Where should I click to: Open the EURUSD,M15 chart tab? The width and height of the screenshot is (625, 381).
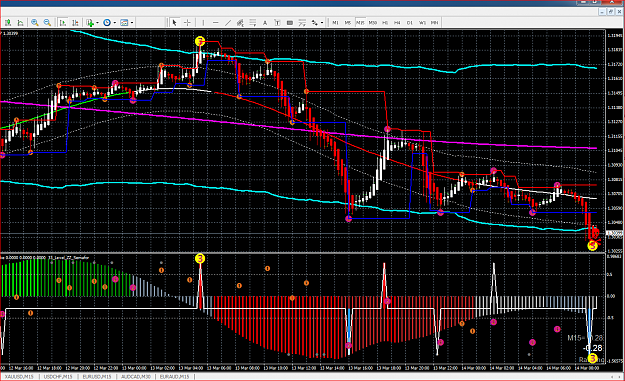coord(96,377)
